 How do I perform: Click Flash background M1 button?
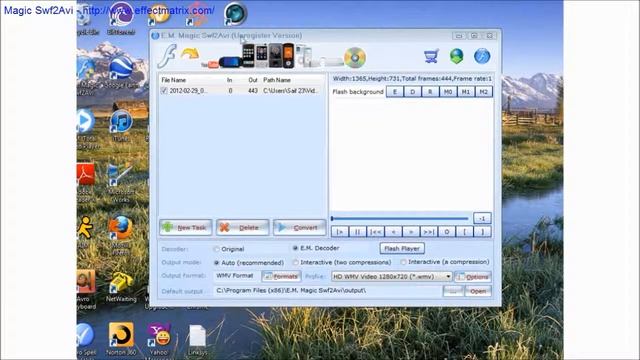coord(466,92)
